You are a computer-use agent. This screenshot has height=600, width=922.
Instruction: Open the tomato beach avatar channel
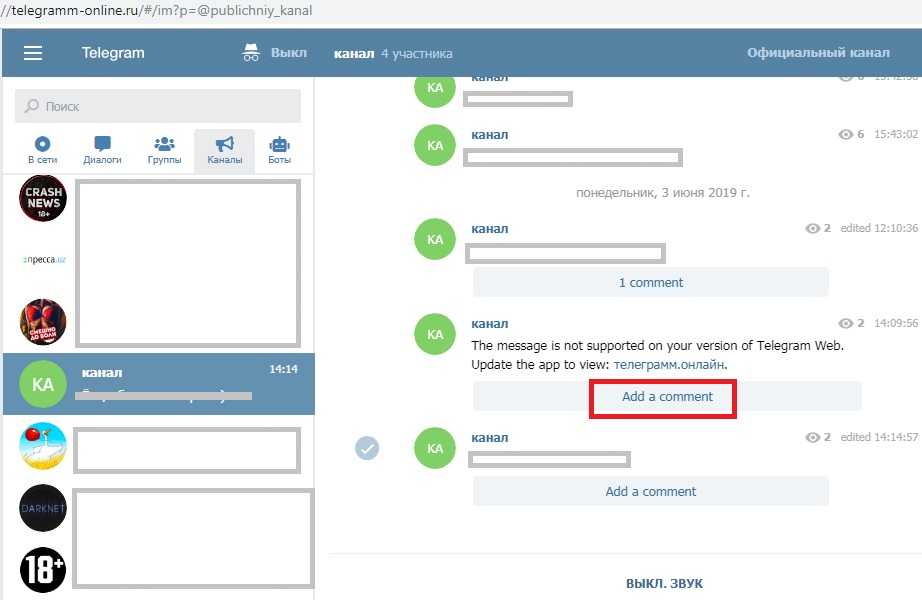pos(43,446)
